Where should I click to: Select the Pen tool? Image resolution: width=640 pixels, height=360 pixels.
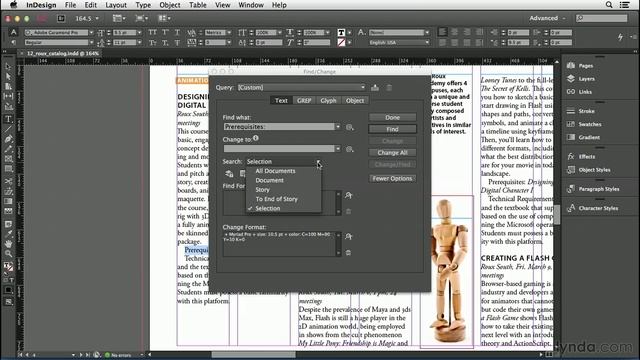click(x=8, y=139)
